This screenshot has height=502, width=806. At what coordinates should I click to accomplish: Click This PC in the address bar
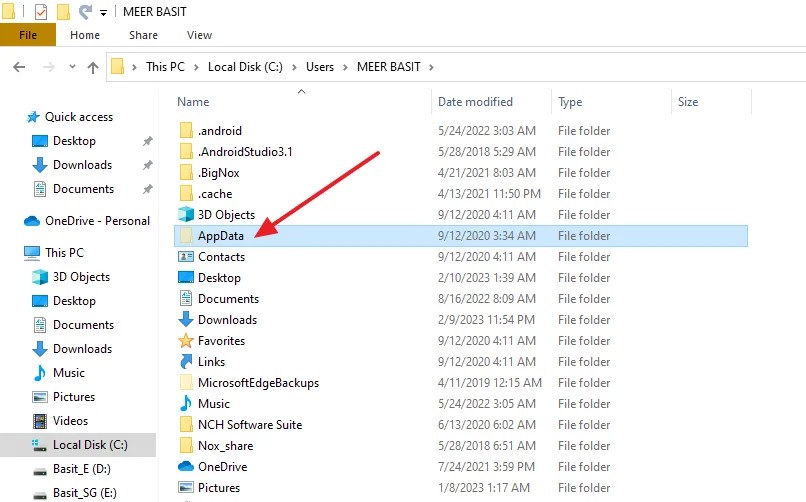[165, 67]
